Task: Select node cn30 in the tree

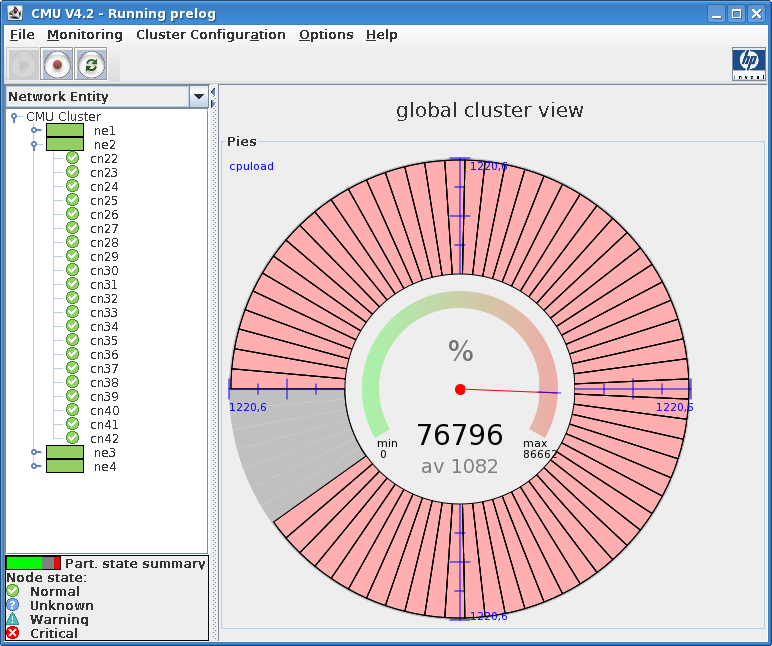Action: [104, 270]
